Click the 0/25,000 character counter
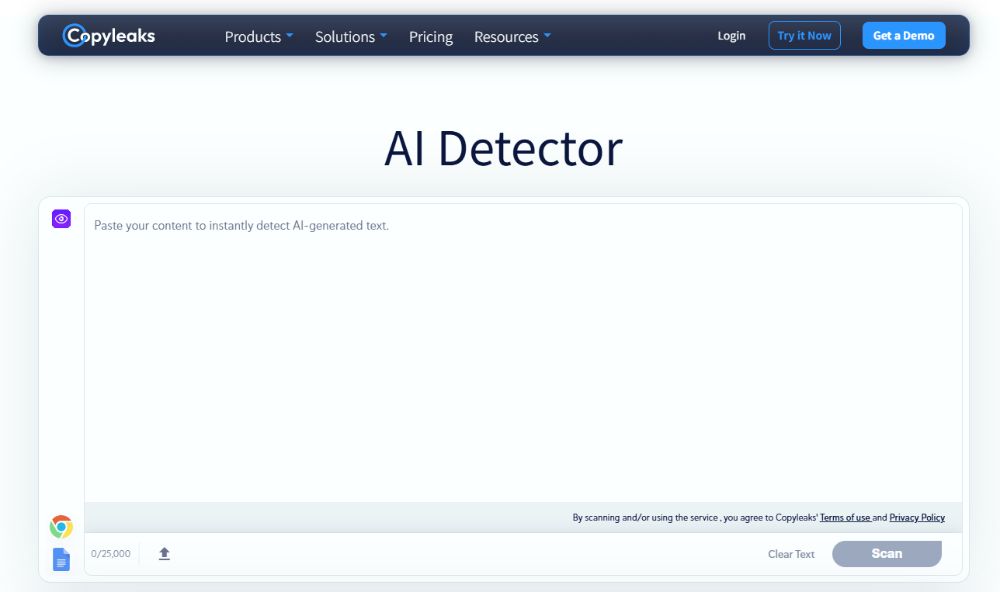This screenshot has height=592, width=1000. (110, 552)
